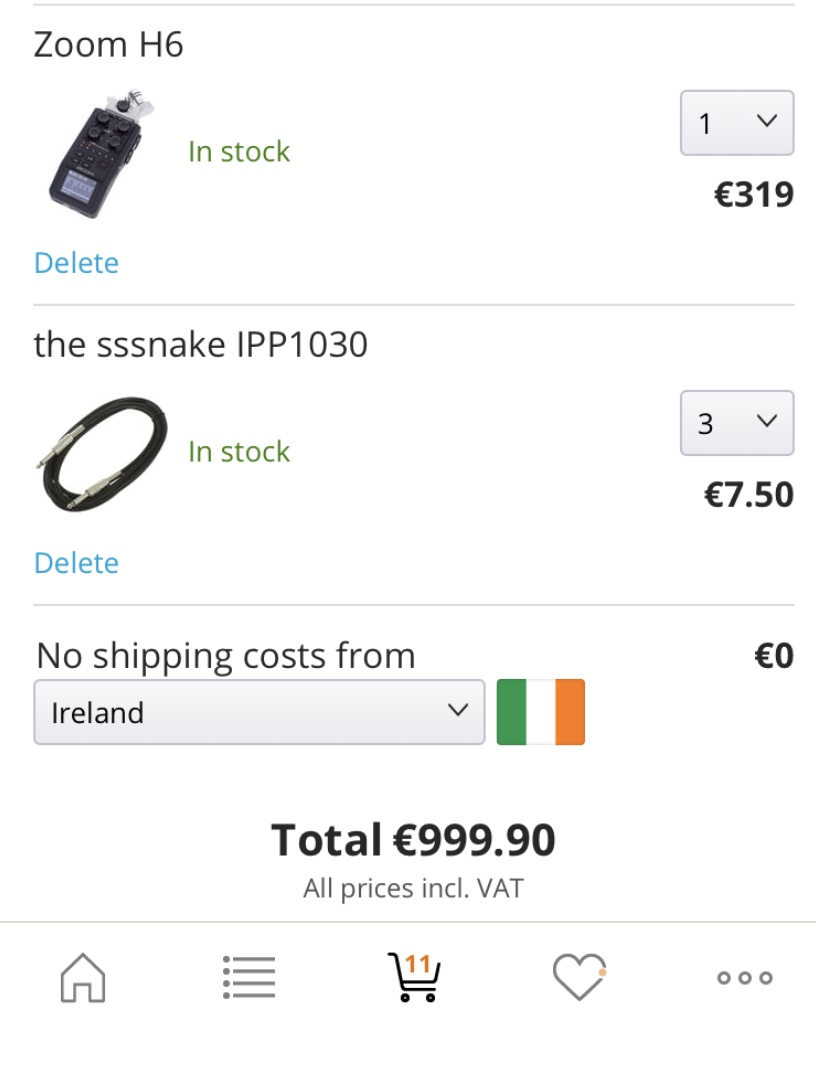Expand quantity dropdown for Zoom H6

click(737, 123)
